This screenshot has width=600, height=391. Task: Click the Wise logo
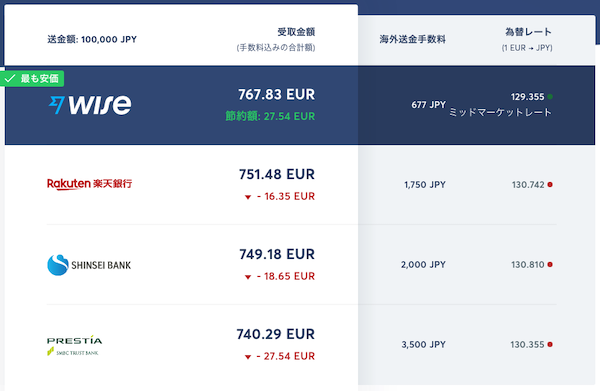[x=90, y=104]
